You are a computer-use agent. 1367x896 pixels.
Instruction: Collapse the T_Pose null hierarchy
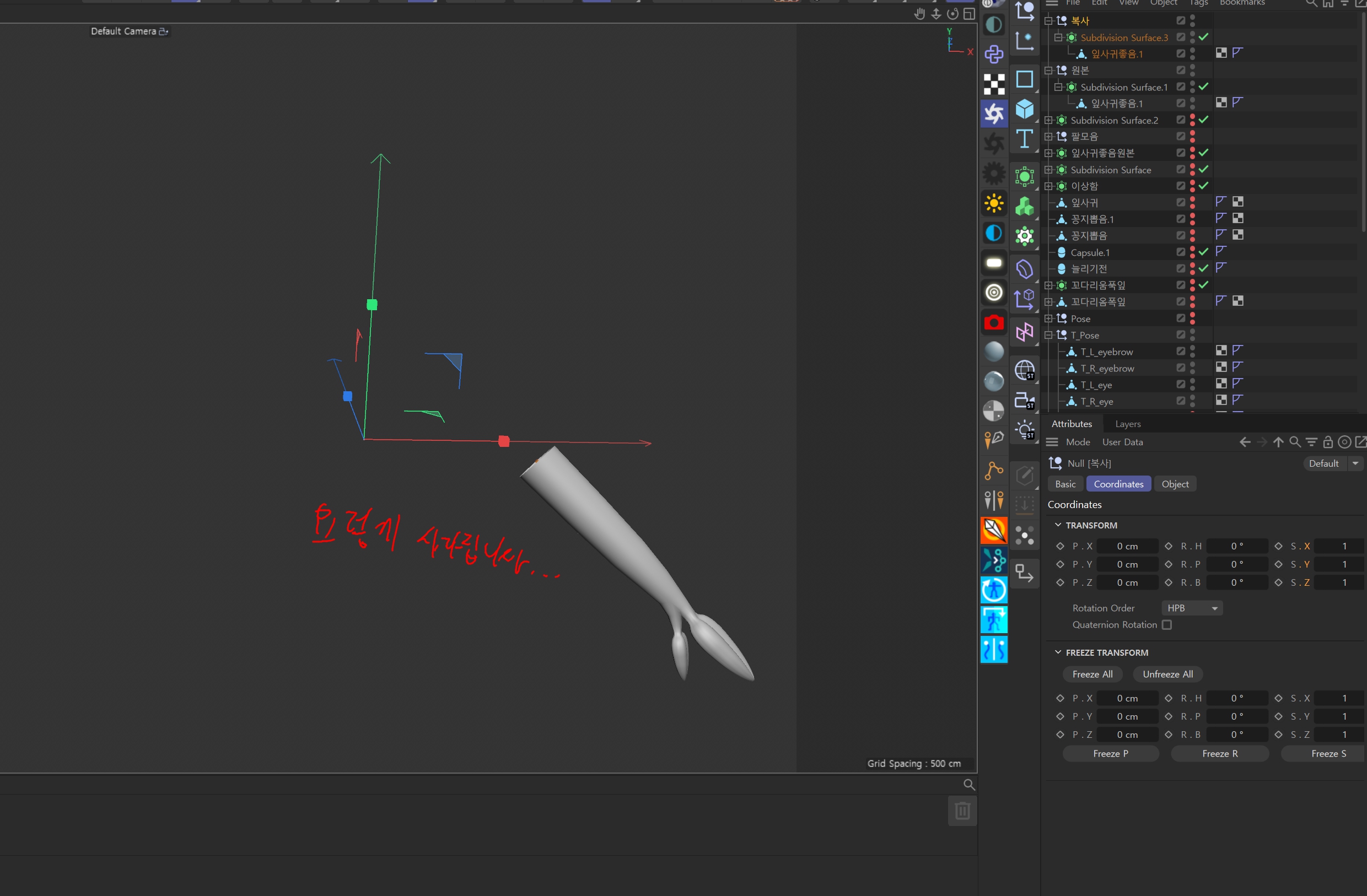tap(1048, 335)
